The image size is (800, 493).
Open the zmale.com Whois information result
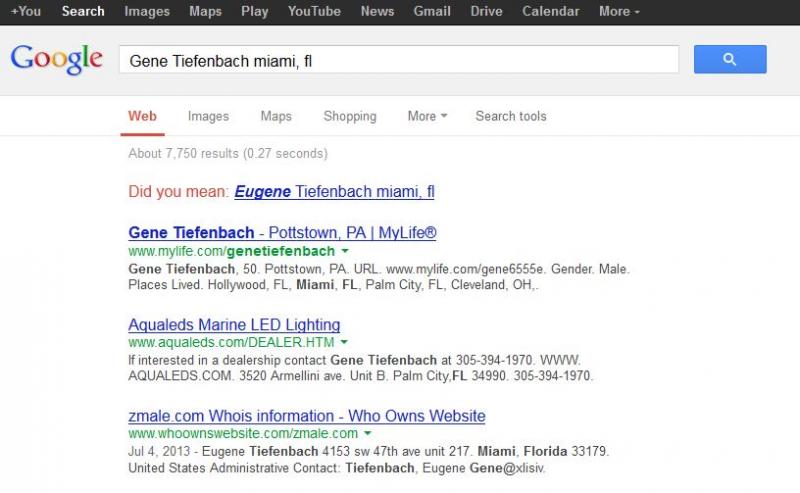(307, 416)
